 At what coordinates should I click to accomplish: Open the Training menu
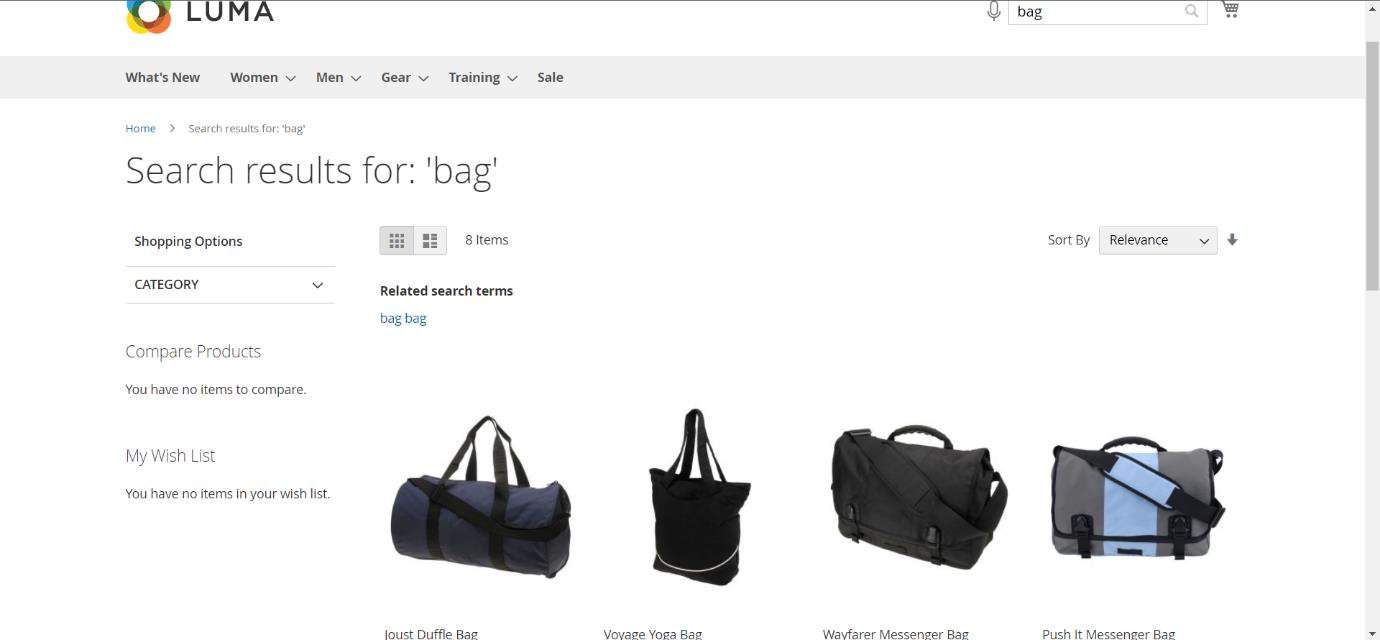(x=474, y=77)
